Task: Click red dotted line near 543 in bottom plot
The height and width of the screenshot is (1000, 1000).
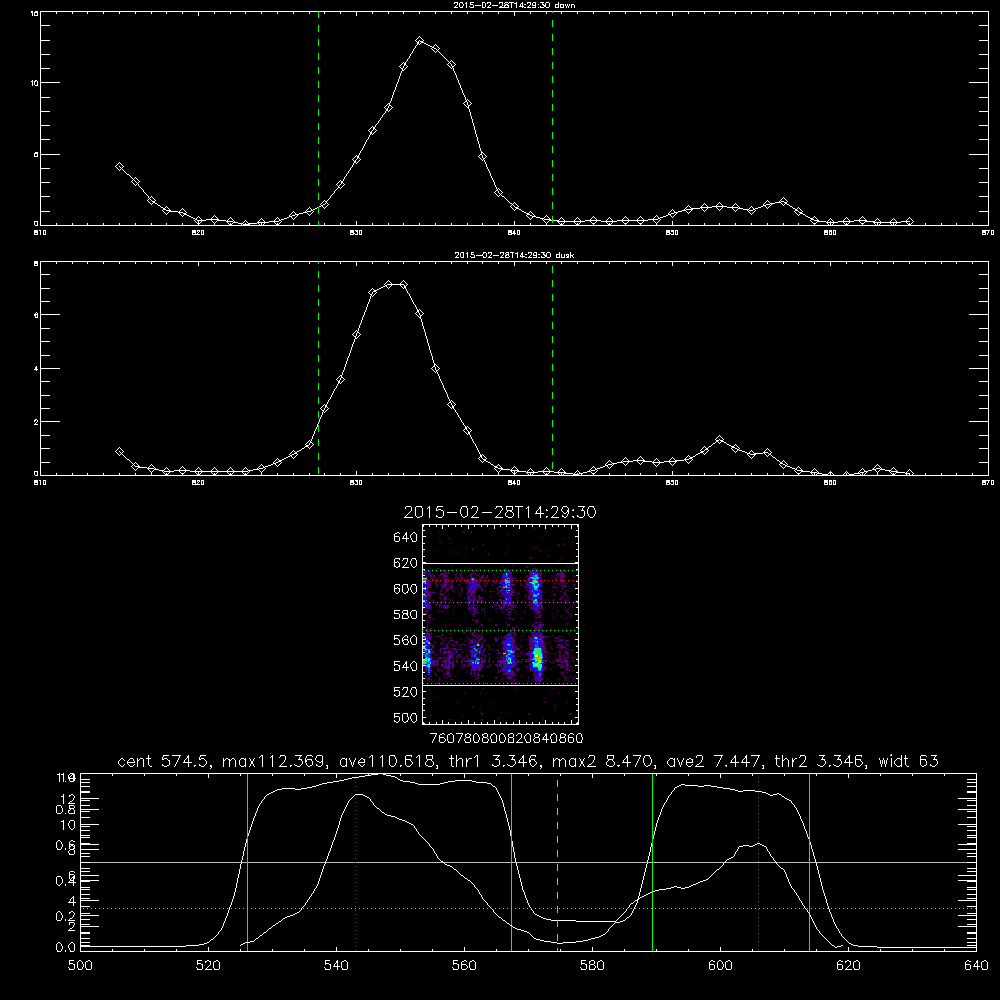Action: point(355,861)
